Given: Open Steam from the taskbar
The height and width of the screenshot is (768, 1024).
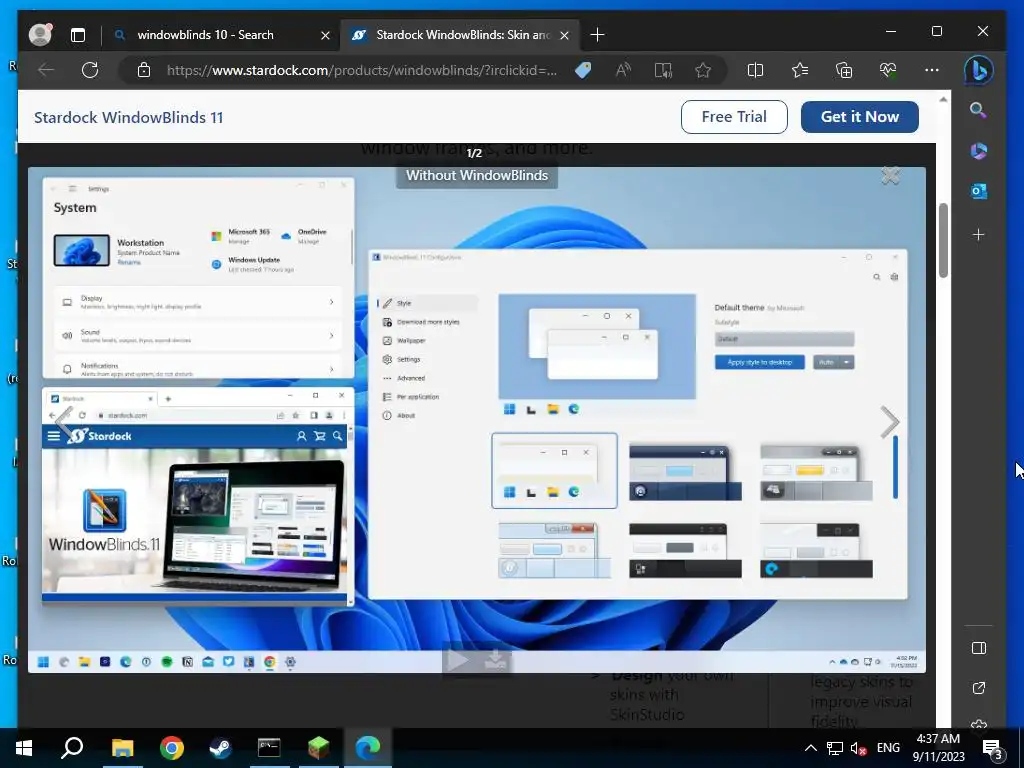Looking at the screenshot, I should coord(220,748).
